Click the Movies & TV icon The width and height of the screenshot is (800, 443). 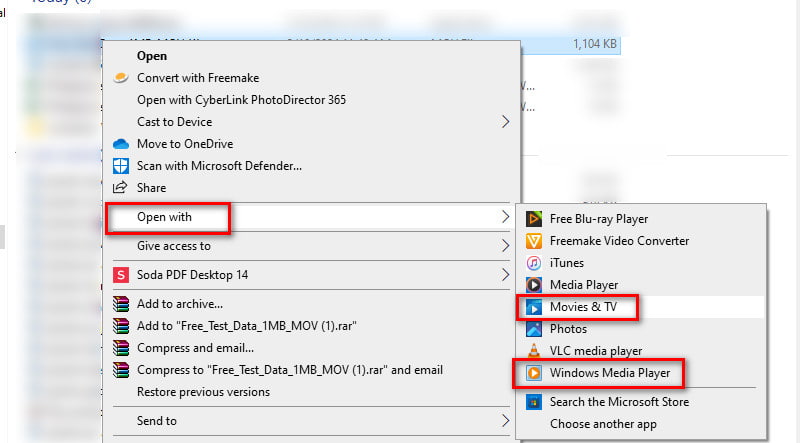point(534,307)
